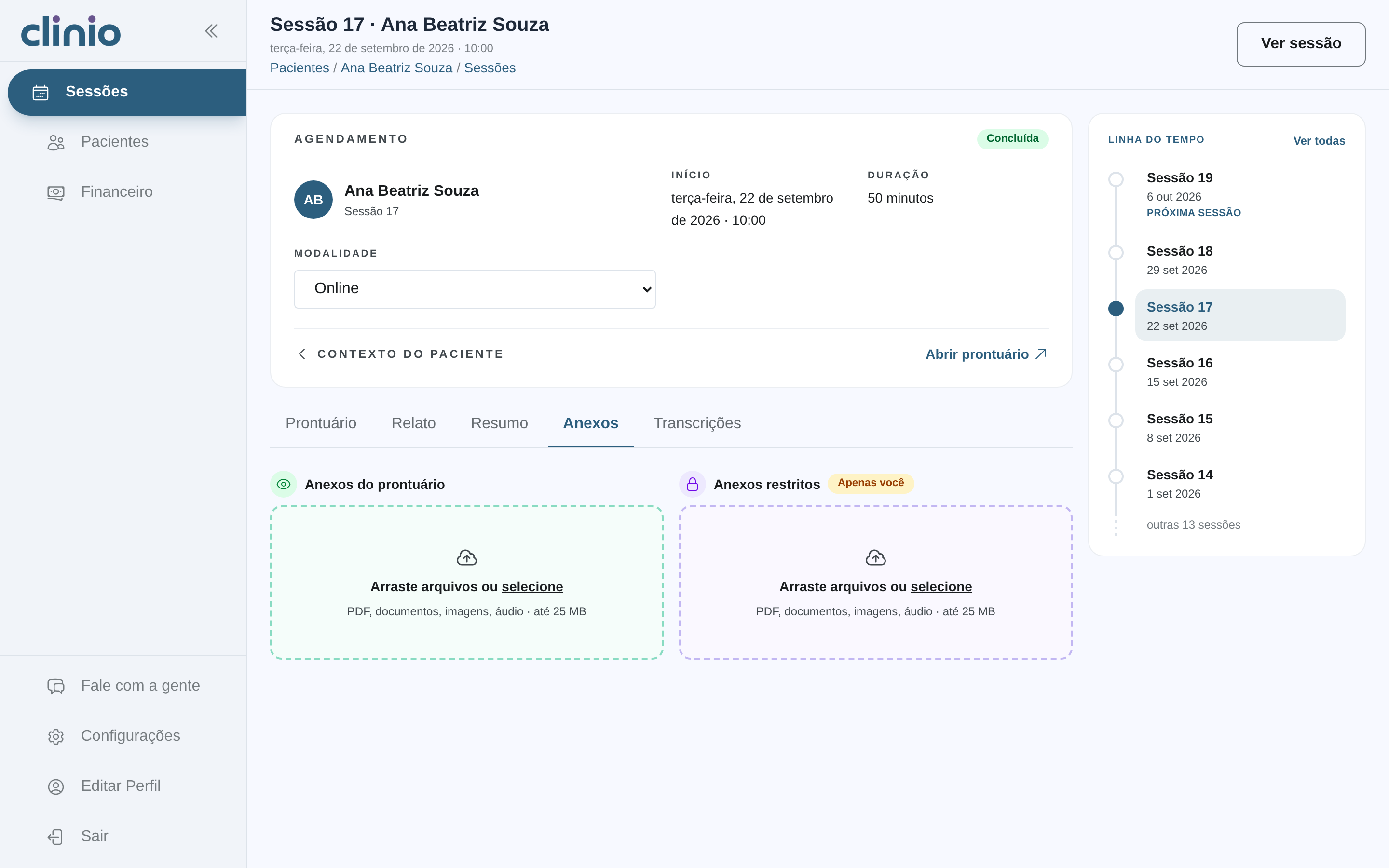The height and width of the screenshot is (868, 1389).
Task: Switch to the Prontuário tab
Action: [x=321, y=423]
